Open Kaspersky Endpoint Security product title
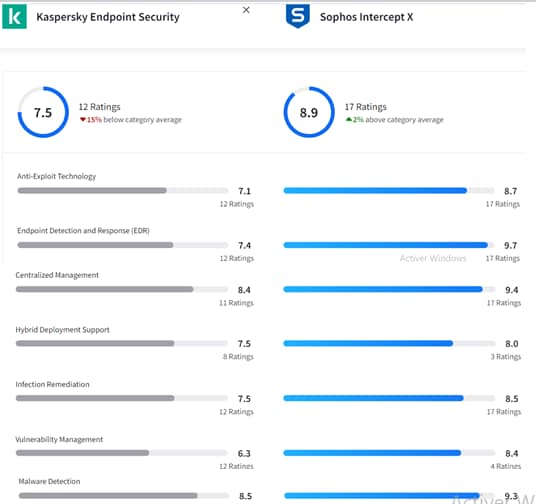Viewport: 536px width, 504px height. [x=108, y=17]
